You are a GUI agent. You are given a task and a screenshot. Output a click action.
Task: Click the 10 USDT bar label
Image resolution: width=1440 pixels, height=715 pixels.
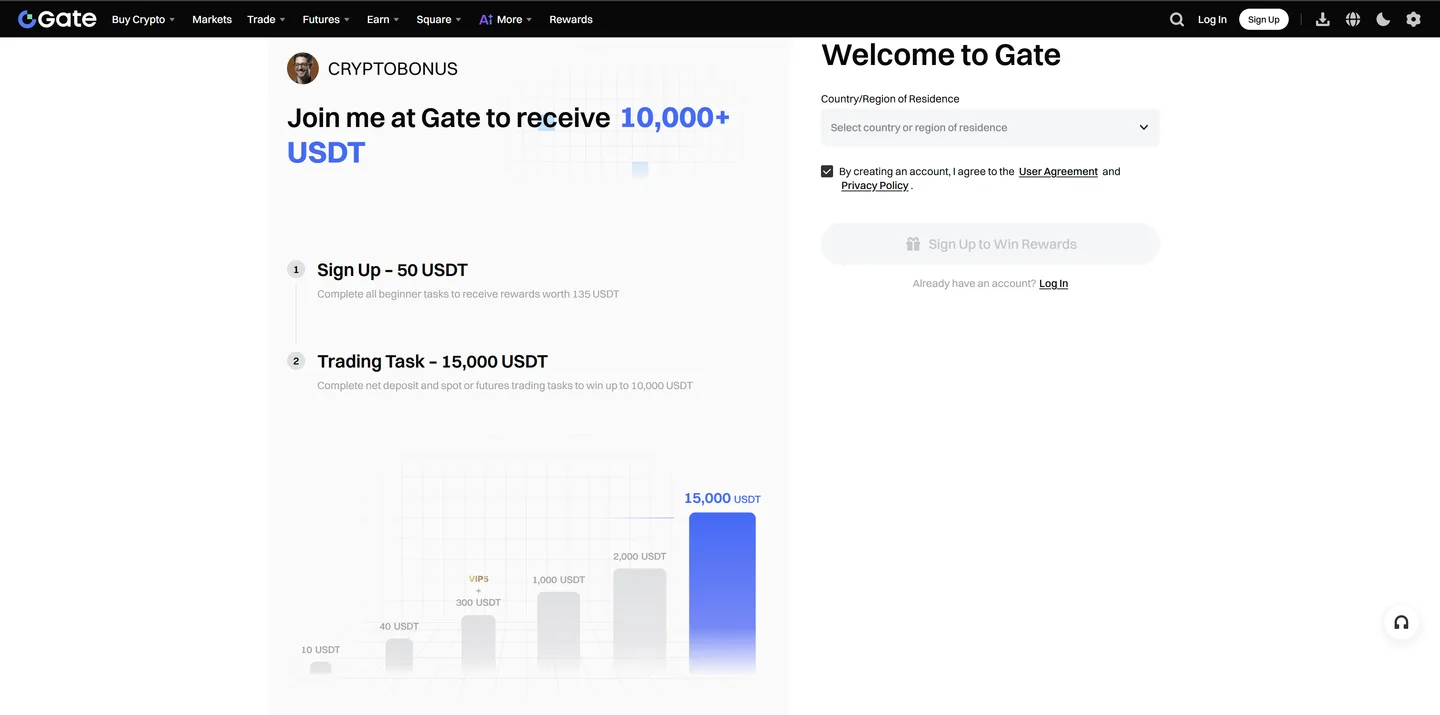pyautogui.click(x=321, y=650)
